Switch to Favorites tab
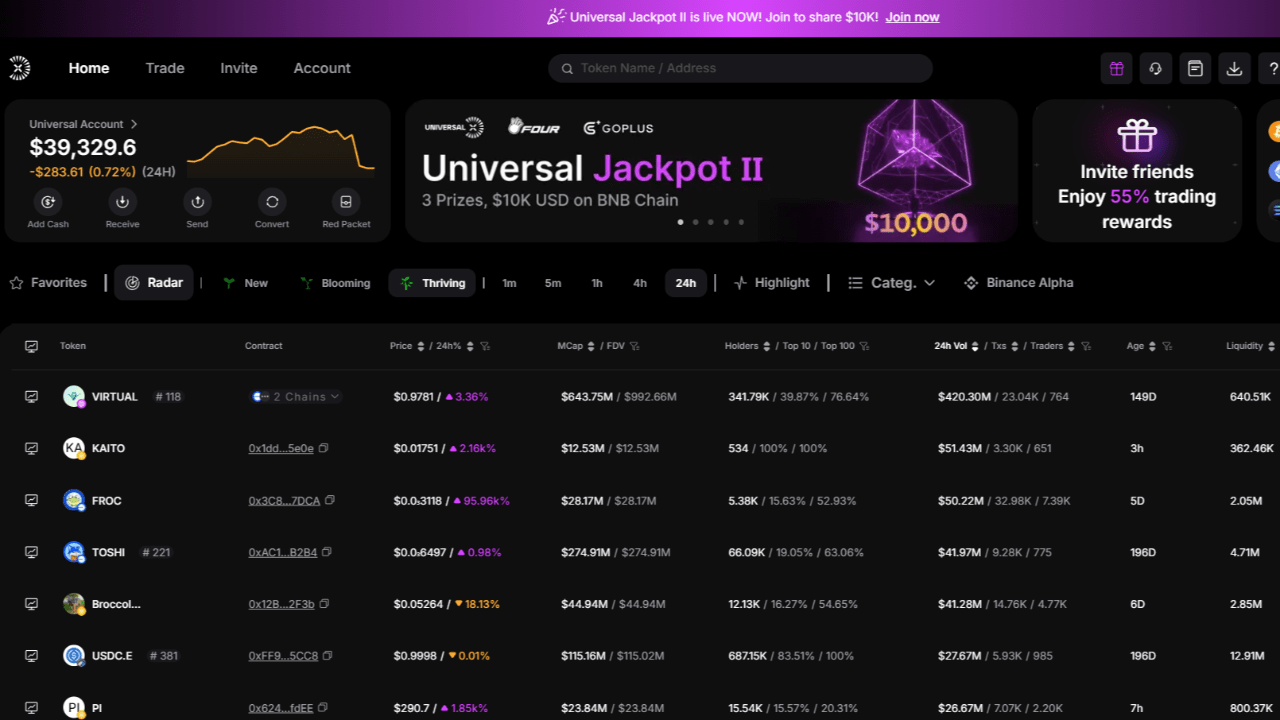The width and height of the screenshot is (1280, 720). coord(48,283)
